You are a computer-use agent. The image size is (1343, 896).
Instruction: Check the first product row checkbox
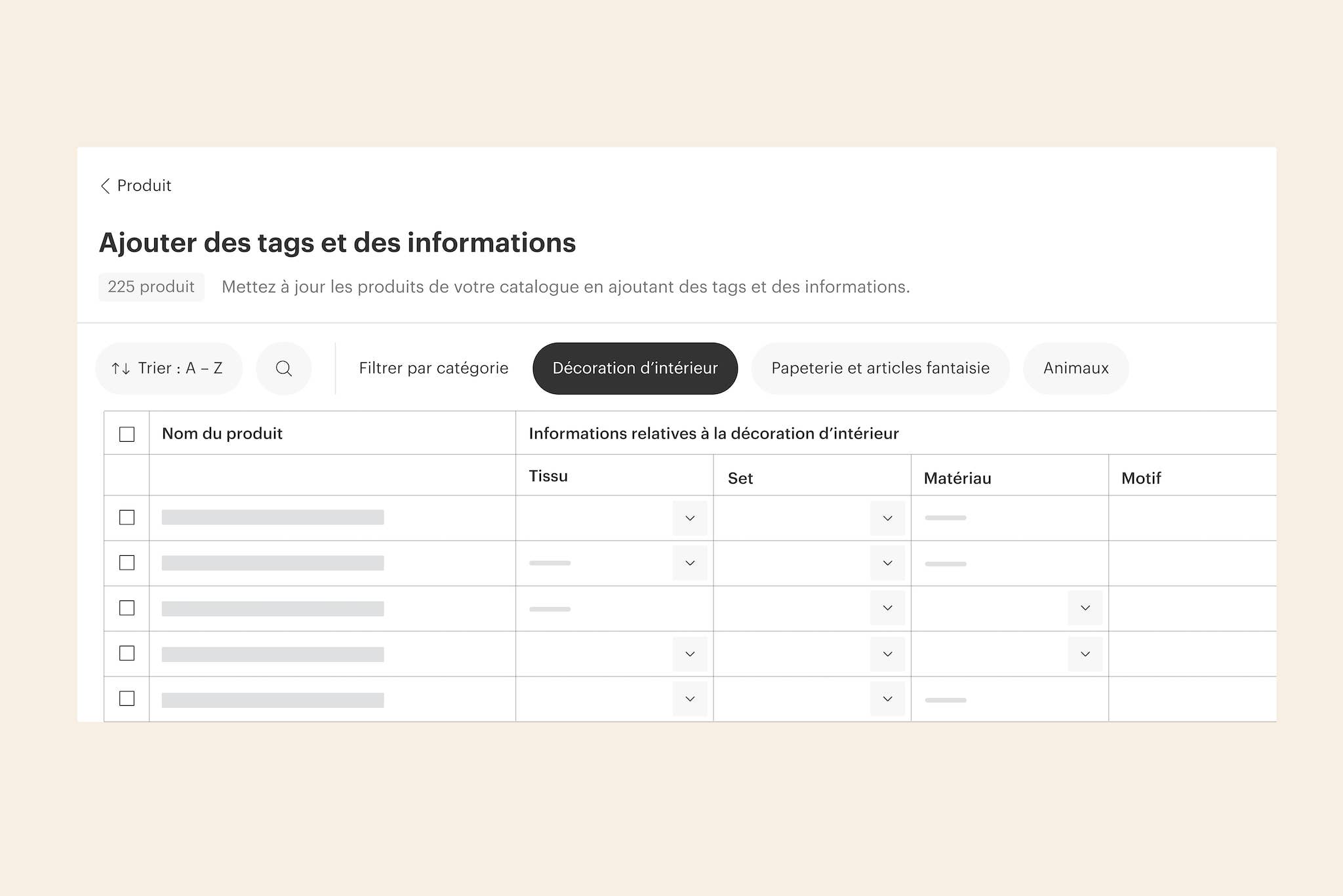click(127, 517)
